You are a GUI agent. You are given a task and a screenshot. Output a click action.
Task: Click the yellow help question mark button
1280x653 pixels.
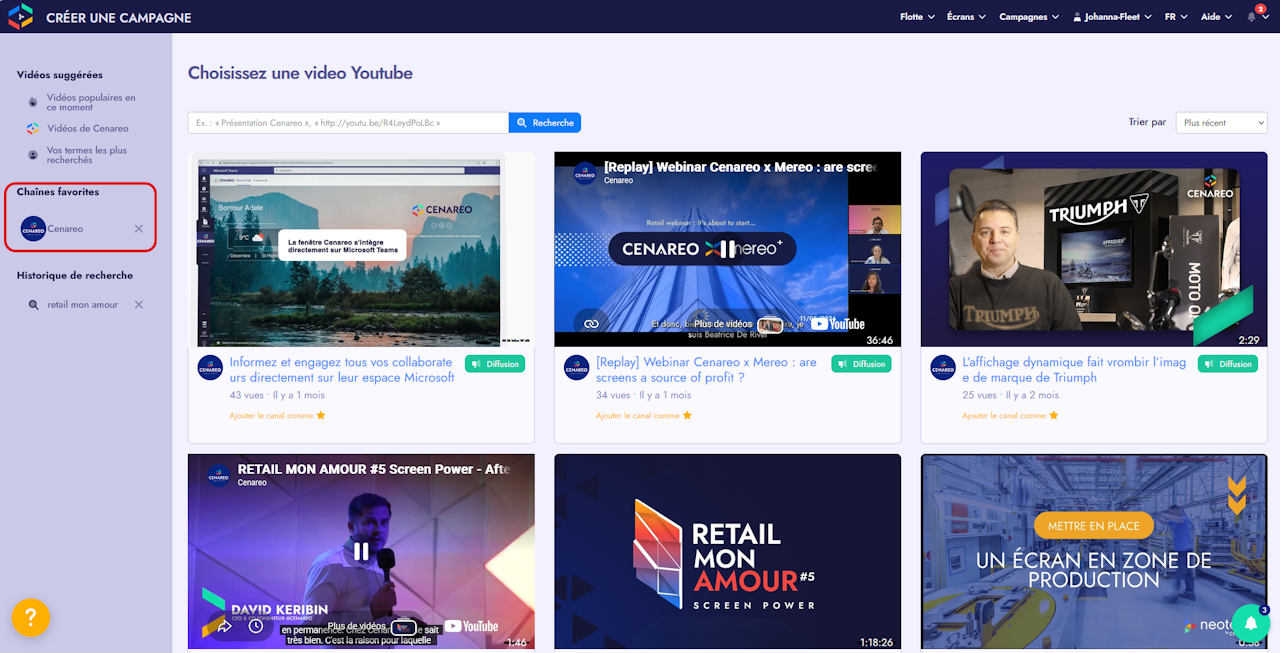(x=31, y=617)
